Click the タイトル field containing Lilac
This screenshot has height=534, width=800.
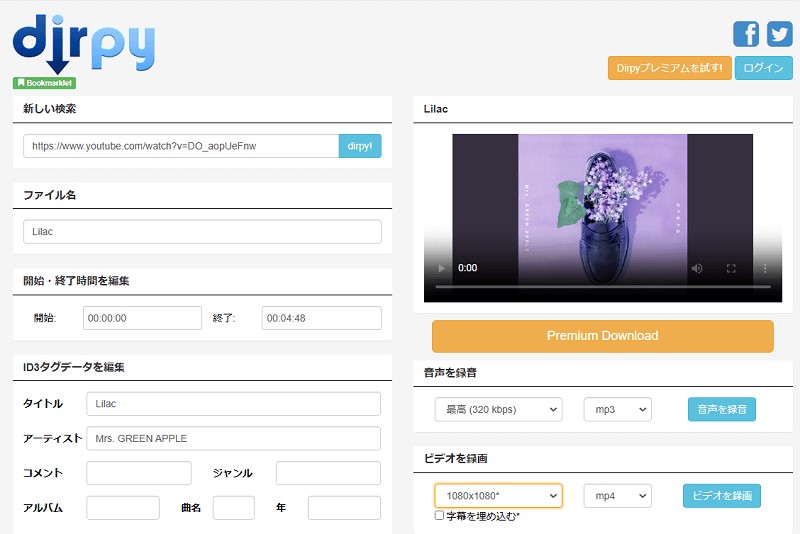pyautogui.click(x=234, y=403)
